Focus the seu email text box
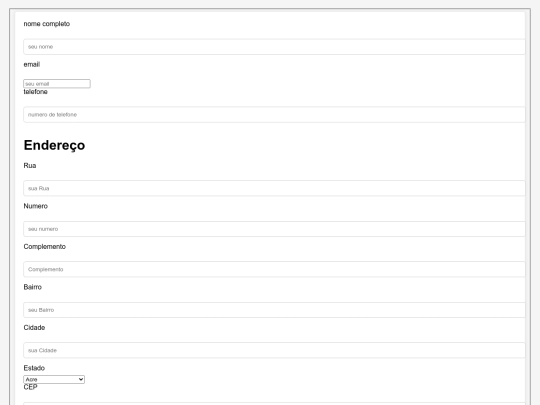This screenshot has width=540, height=405. point(57,84)
